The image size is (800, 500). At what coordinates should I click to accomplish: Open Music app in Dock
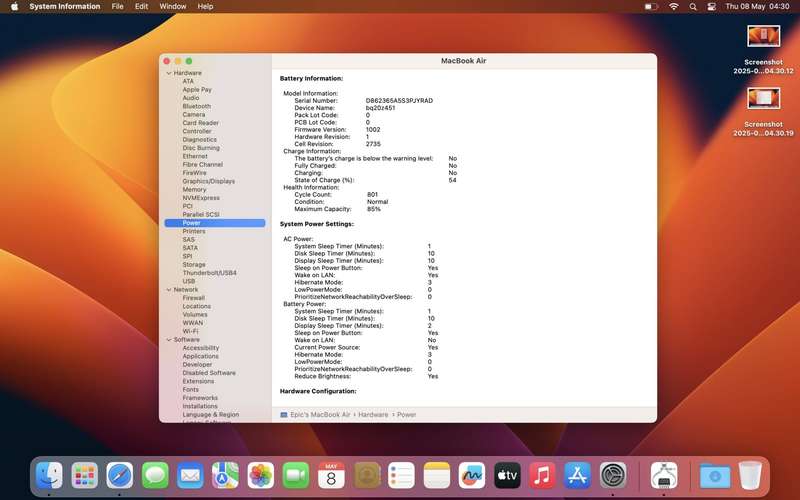click(x=542, y=476)
